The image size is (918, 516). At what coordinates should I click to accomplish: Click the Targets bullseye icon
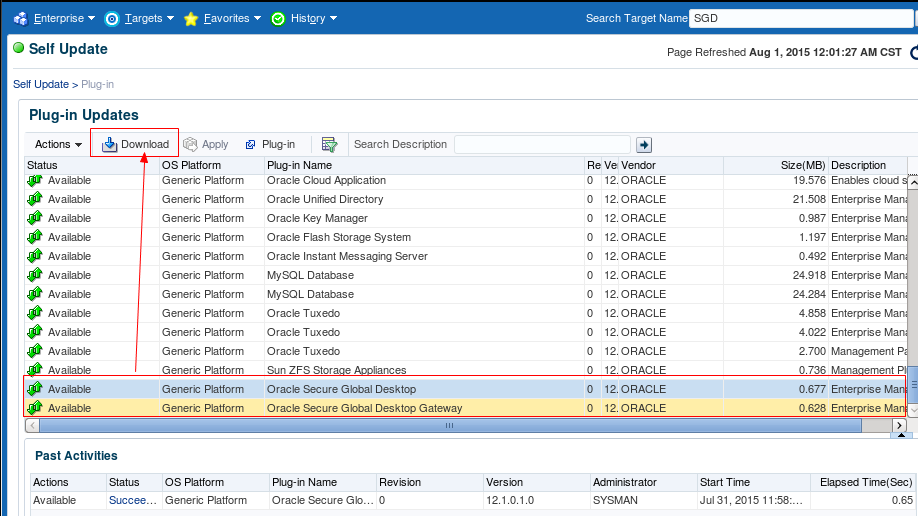pyautogui.click(x=111, y=19)
